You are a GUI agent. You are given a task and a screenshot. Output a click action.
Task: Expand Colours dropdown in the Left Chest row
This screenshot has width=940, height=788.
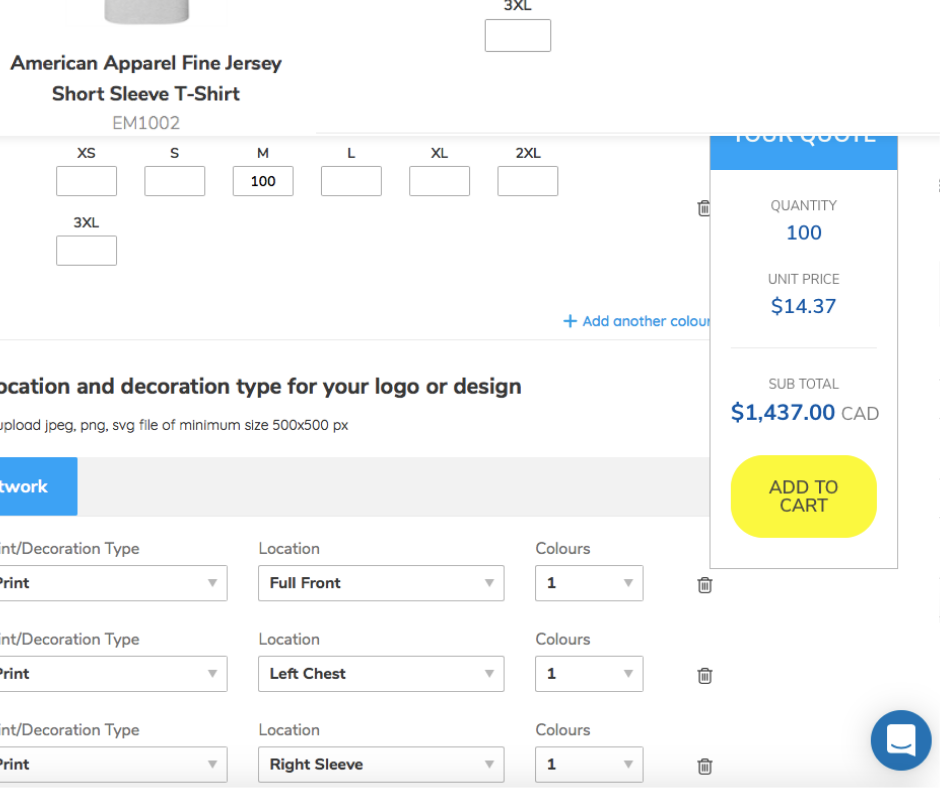[589, 674]
